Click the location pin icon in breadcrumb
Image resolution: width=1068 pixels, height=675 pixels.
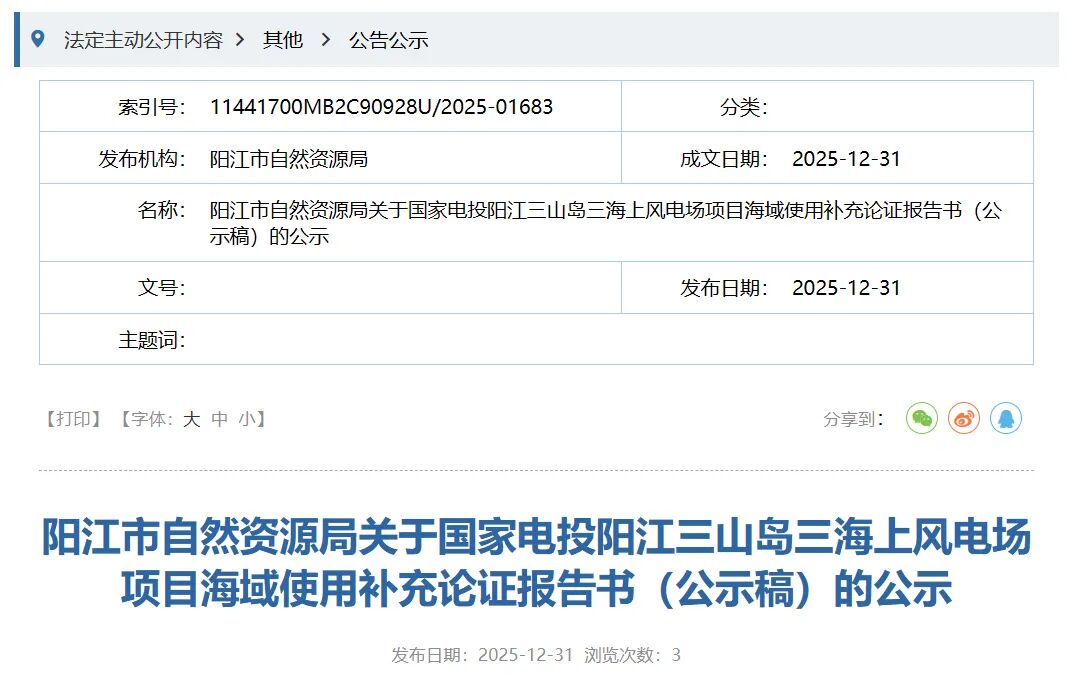tap(38, 39)
